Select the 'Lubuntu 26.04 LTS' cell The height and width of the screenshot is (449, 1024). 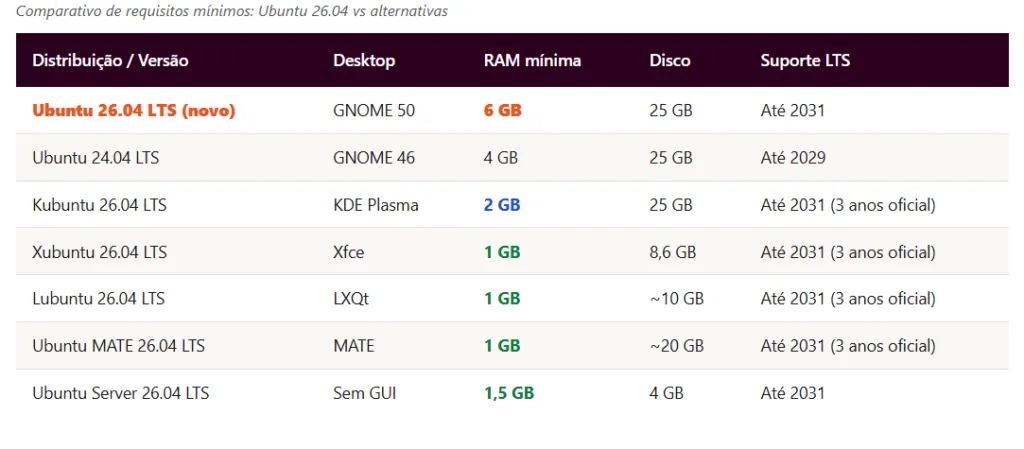point(99,299)
